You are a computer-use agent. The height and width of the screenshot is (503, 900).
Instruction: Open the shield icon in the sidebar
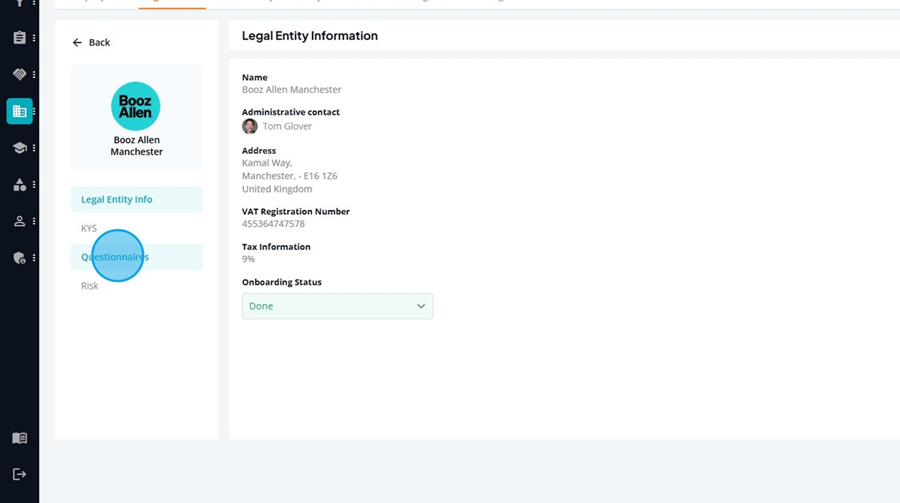point(19,258)
